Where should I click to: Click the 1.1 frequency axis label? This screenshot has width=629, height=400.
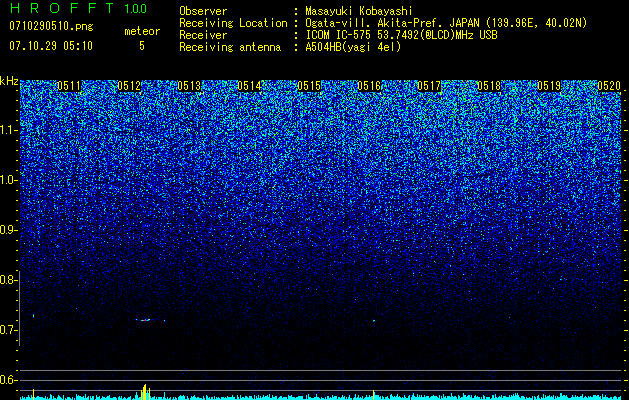(8, 130)
